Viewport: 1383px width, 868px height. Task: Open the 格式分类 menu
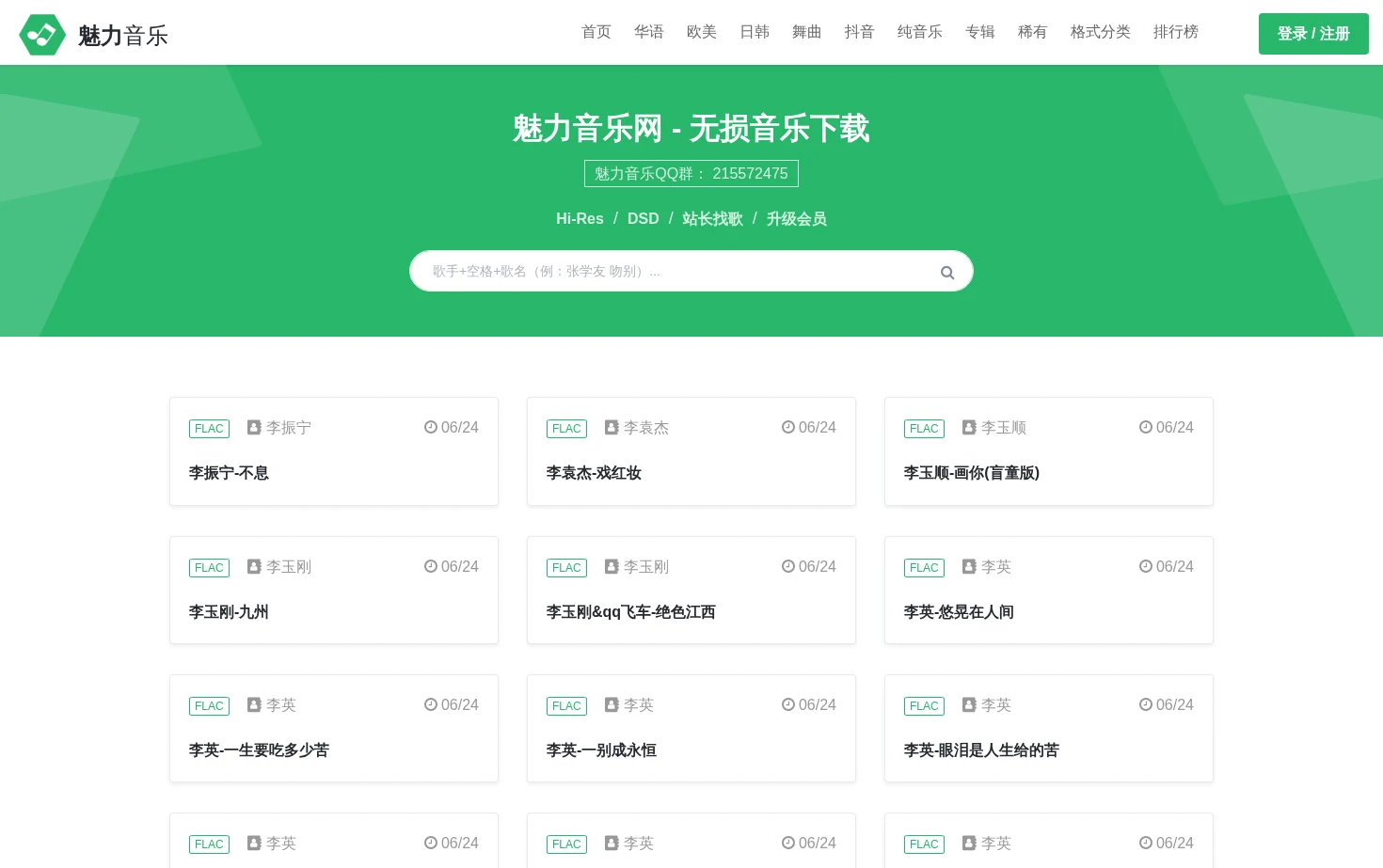pos(1101,32)
